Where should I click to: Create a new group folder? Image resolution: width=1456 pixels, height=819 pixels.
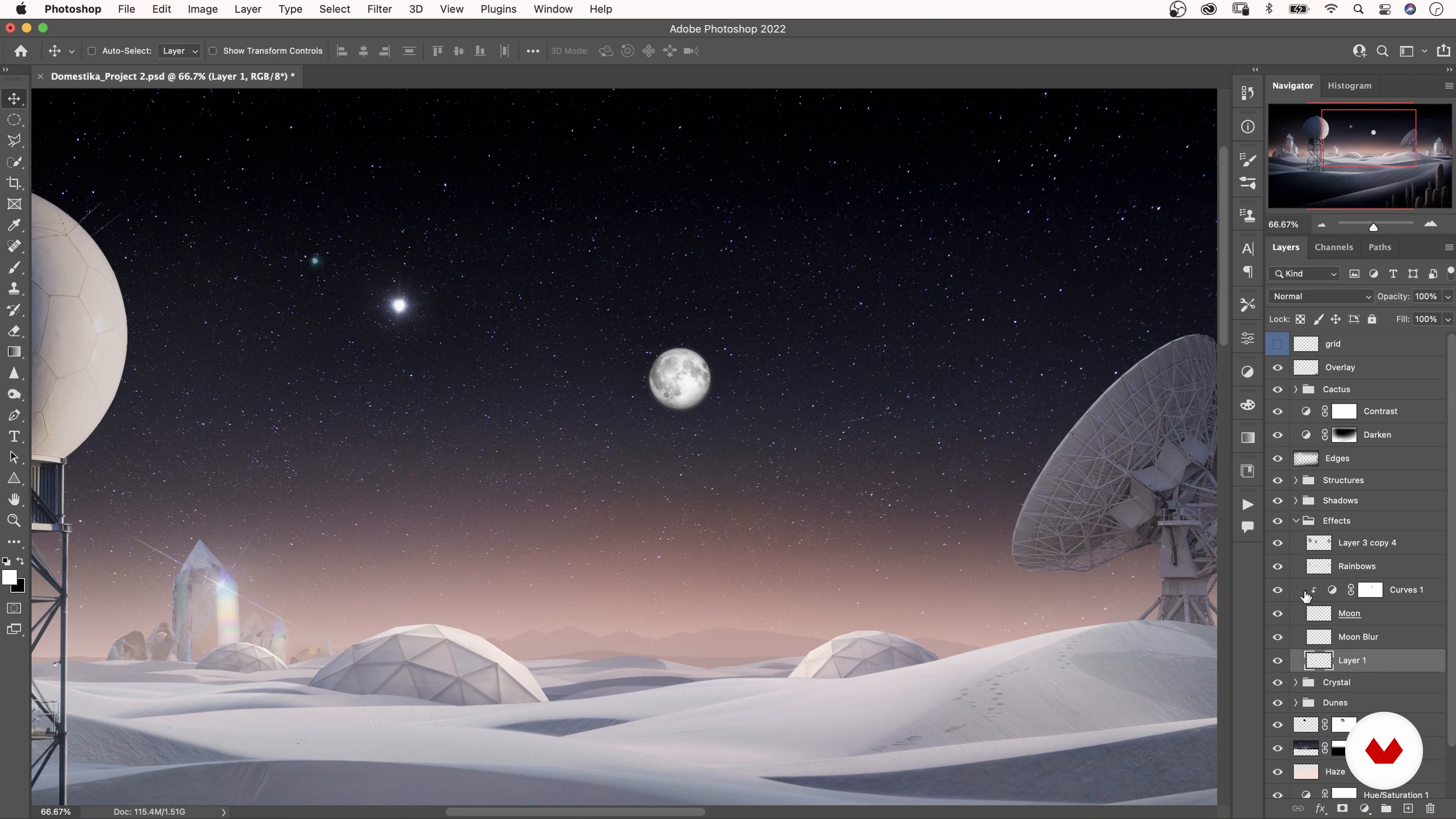1386,808
